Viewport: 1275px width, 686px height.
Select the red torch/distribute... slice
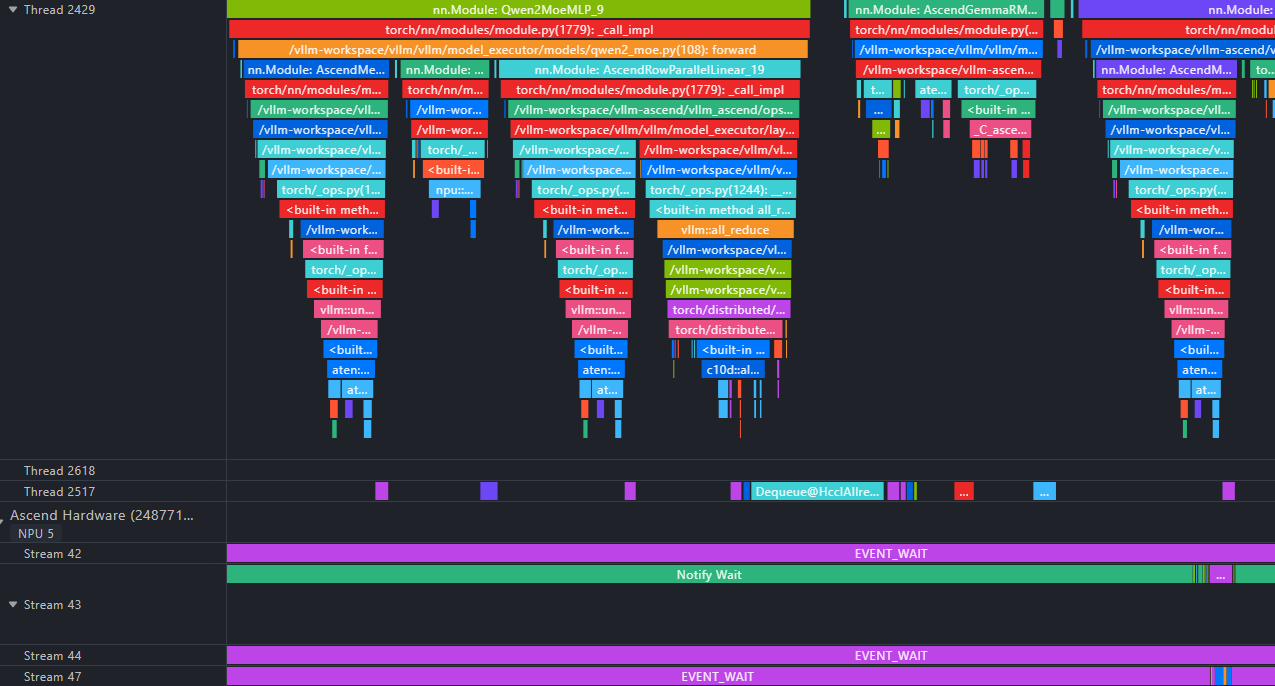[x=724, y=329]
